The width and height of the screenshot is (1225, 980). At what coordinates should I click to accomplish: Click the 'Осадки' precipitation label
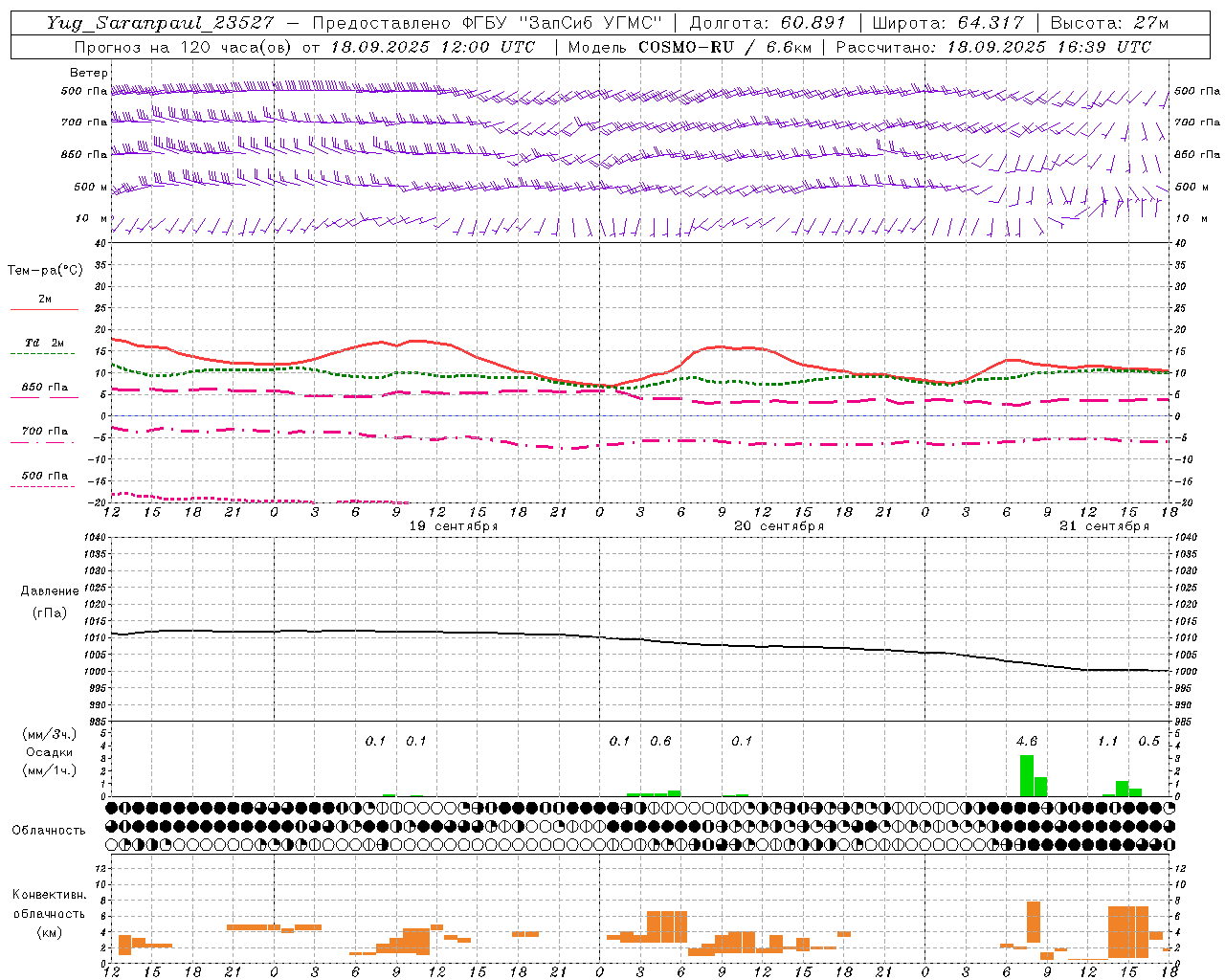tap(50, 752)
